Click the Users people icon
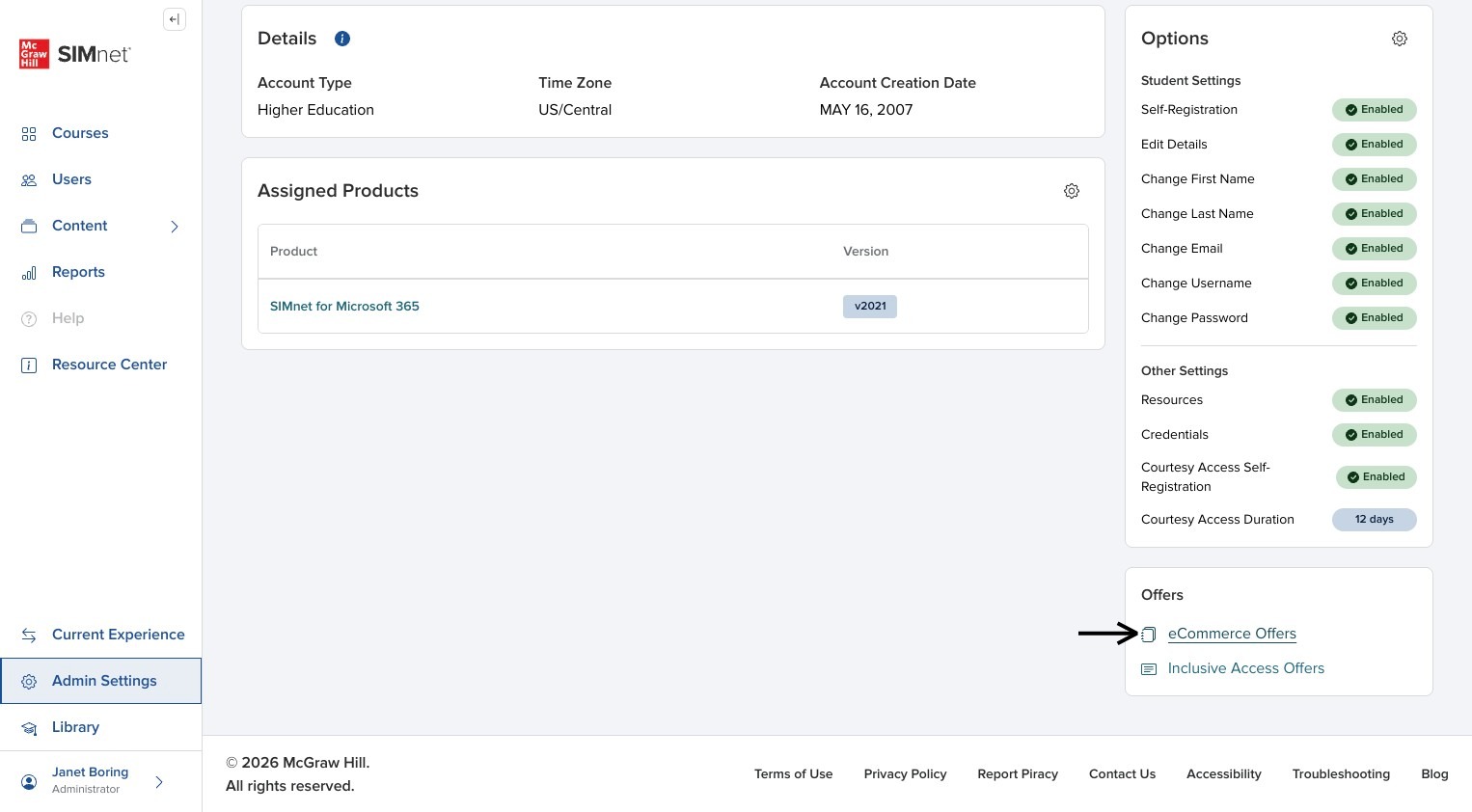1472x812 pixels. tap(29, 180)
